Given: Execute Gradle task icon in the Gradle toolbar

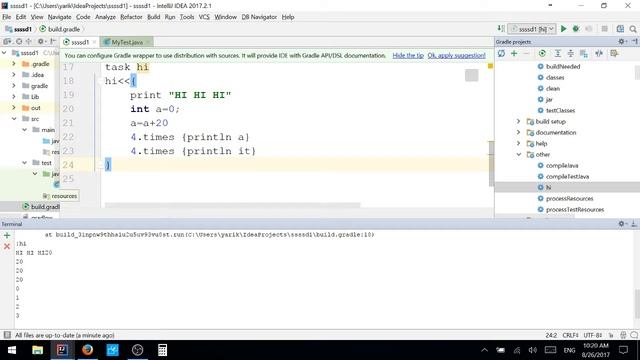Looking at the screenshot, I should click(x=542, y=53).
